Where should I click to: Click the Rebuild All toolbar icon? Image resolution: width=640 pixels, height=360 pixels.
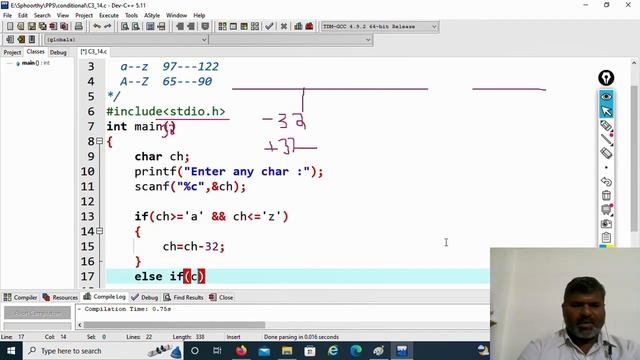255,27
